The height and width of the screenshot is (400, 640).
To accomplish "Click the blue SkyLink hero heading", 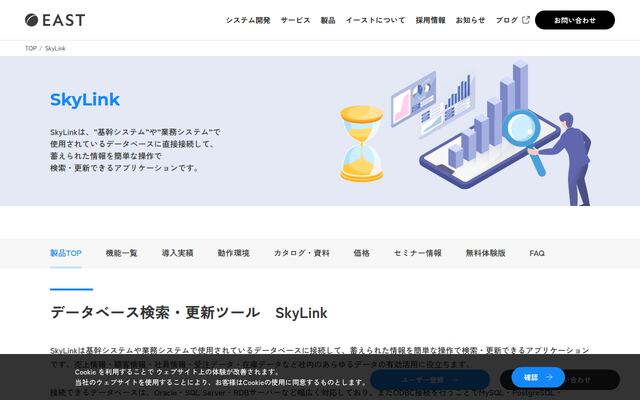I will point(85,99).
